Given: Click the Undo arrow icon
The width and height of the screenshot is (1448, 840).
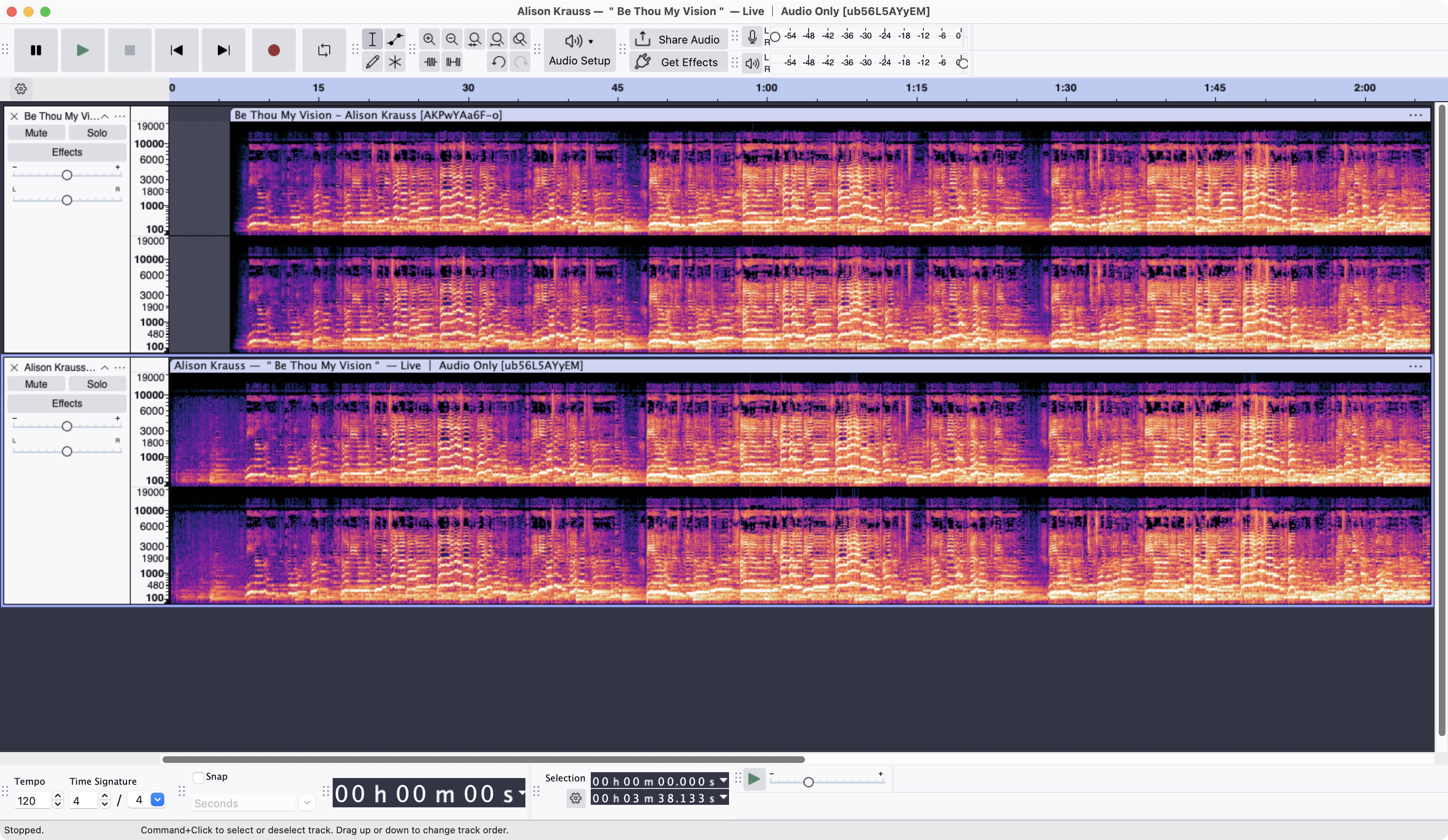Looking at the screenshot, I should [x=498, y=62].
